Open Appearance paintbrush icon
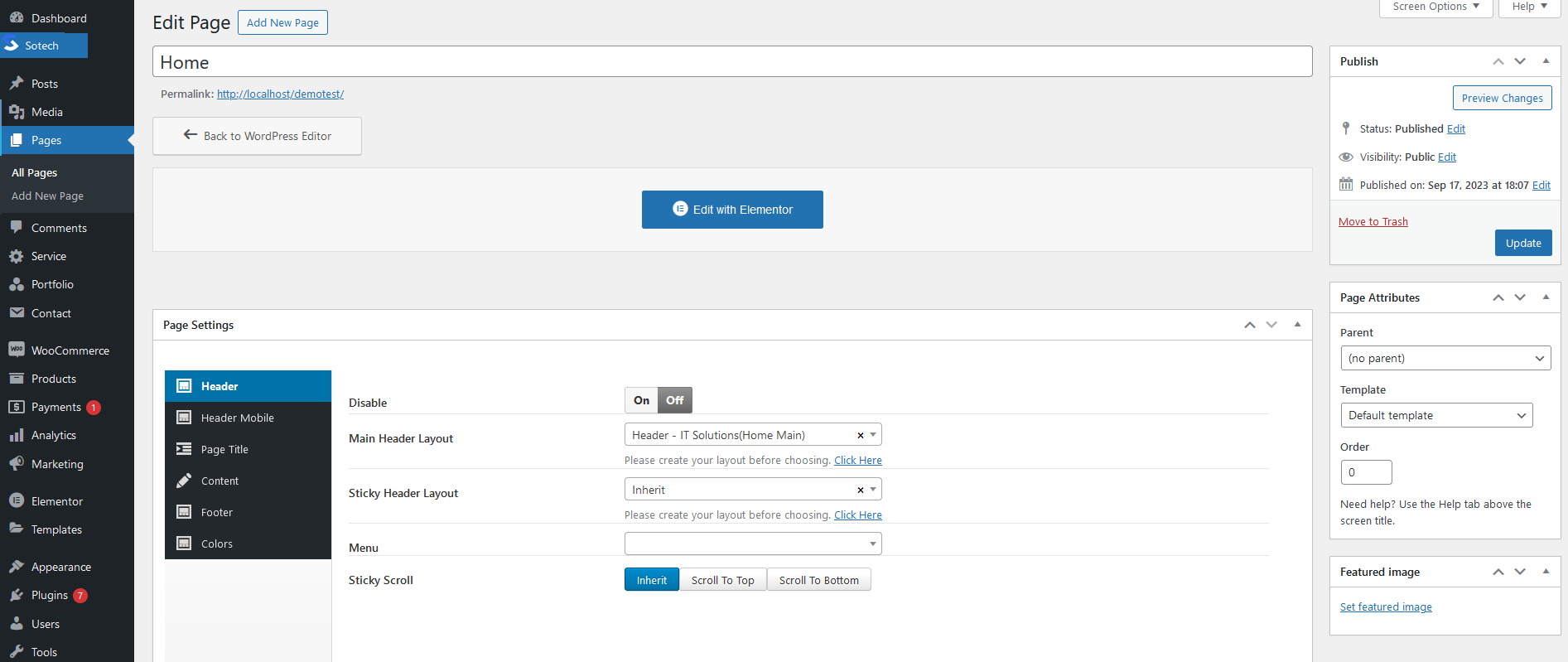This screenshot has height=662, width=1568. click(17, 567)
